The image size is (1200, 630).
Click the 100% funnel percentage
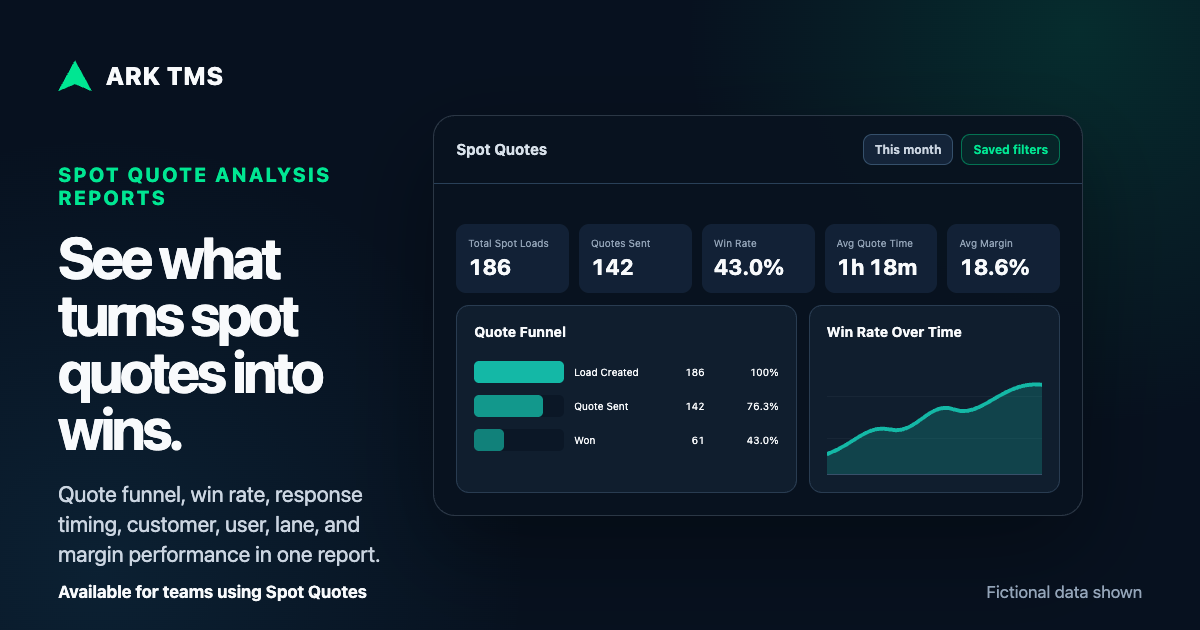(x=764, y=372)
